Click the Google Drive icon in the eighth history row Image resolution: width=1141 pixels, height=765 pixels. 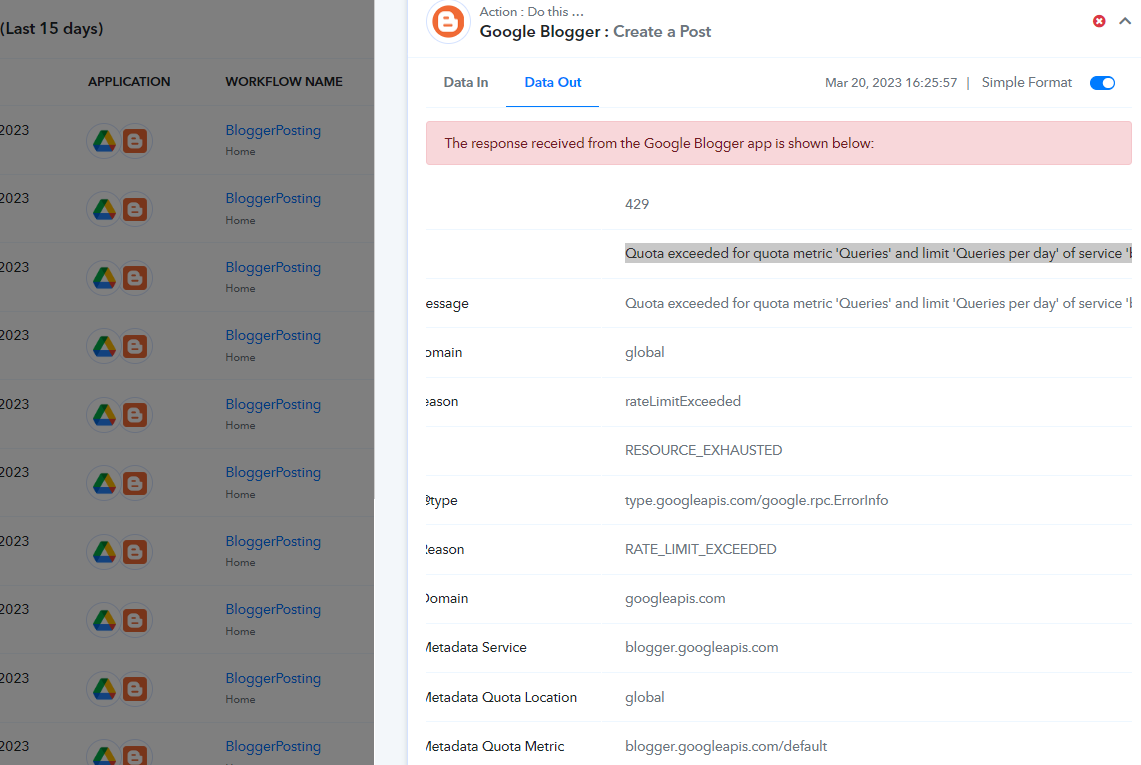point(104,620)
